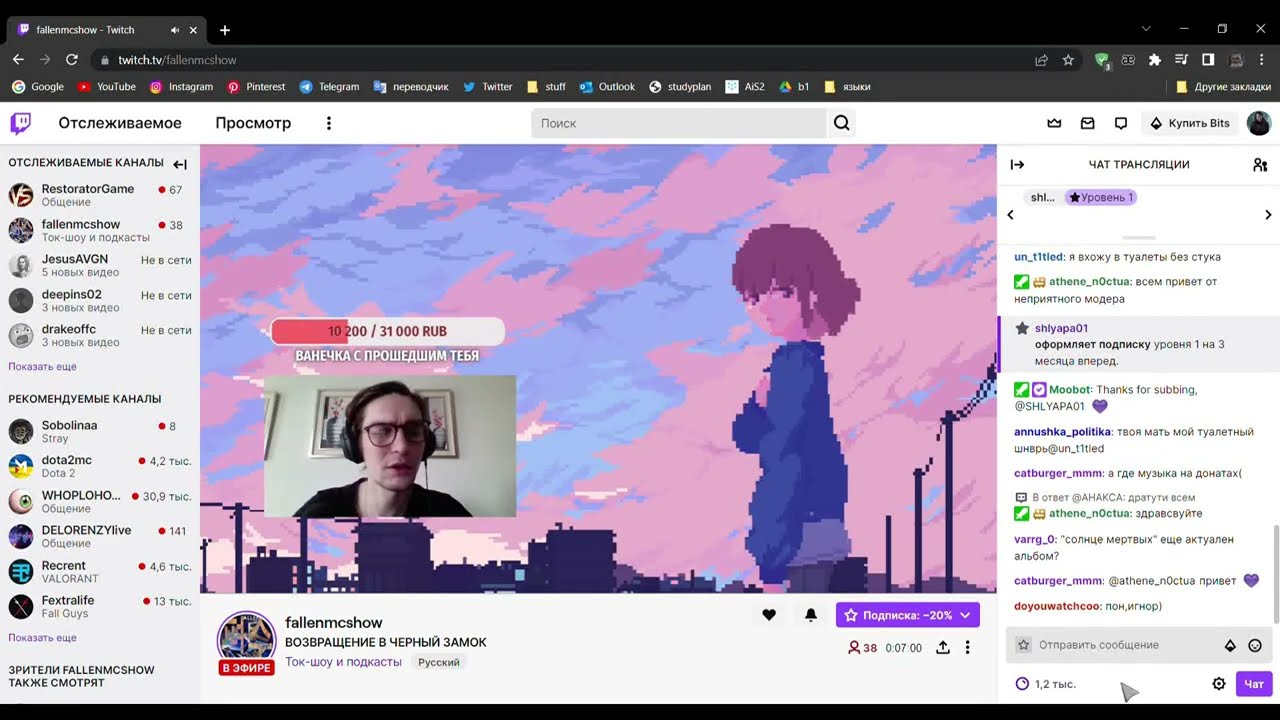Click the Поиск search field
Viewport: 1280px width, 720px height.
pyautogui.click(x=679, y=123)
